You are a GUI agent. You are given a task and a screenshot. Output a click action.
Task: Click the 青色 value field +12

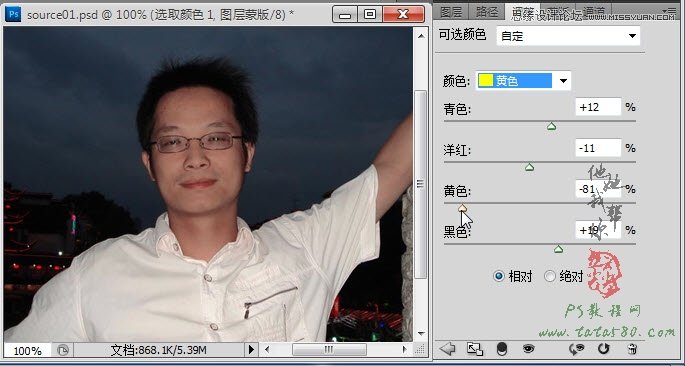[598, 107]
